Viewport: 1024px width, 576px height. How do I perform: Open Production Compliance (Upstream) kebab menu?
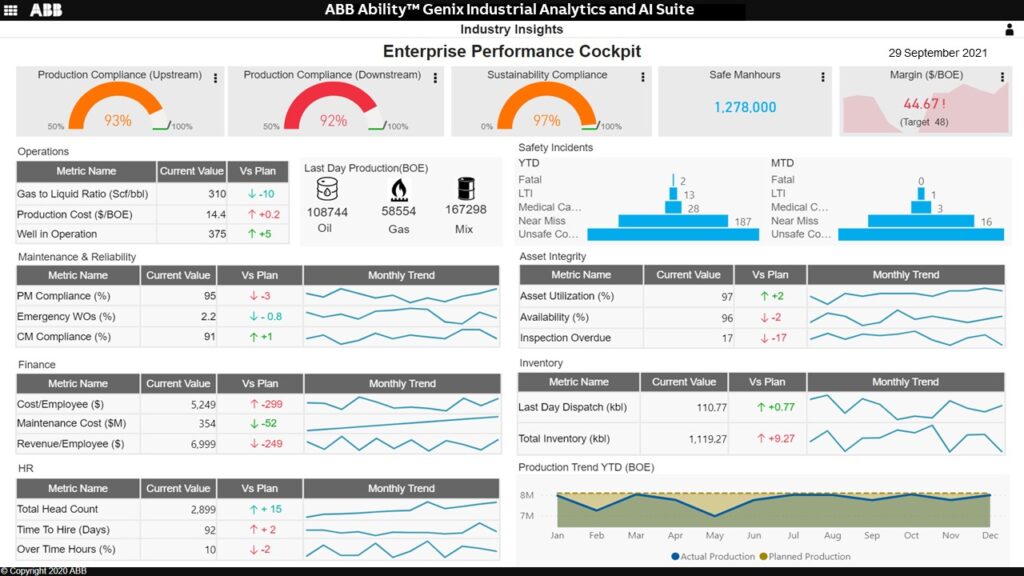(215, 77)
